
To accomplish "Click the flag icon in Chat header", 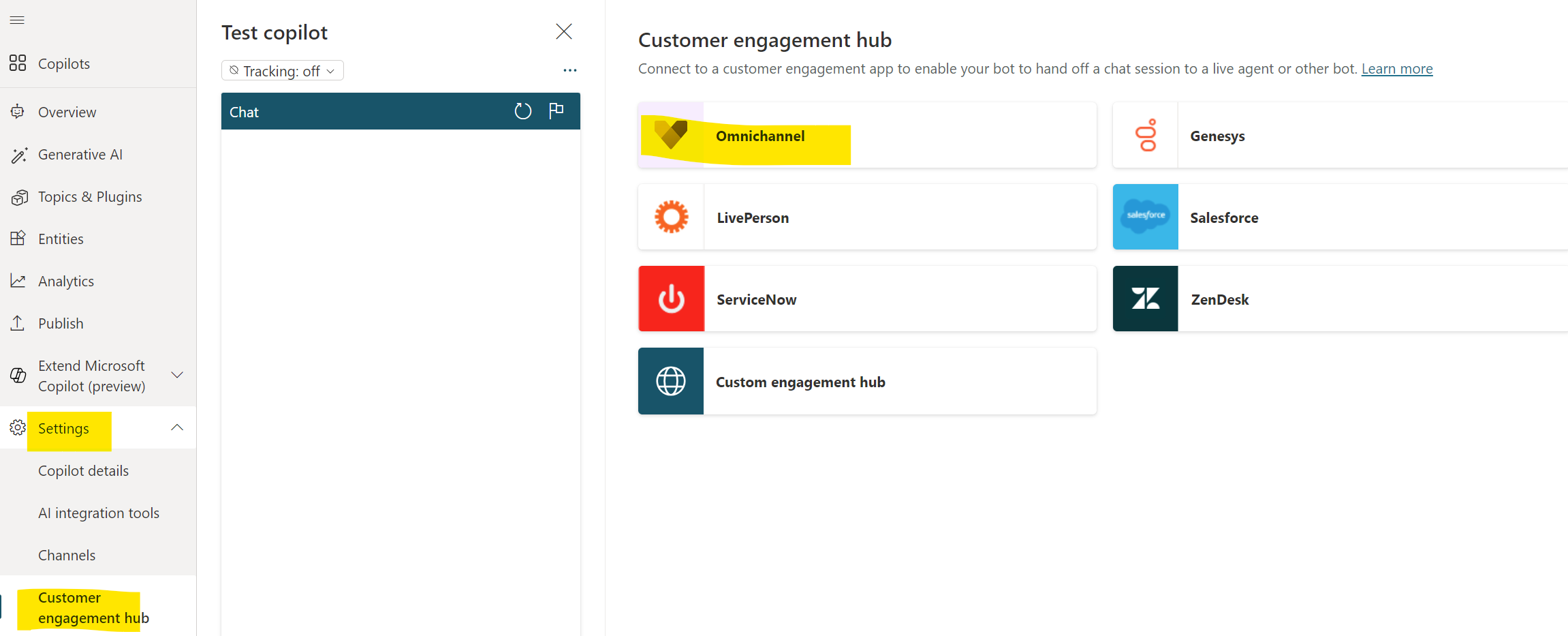I will pos(556,110).
